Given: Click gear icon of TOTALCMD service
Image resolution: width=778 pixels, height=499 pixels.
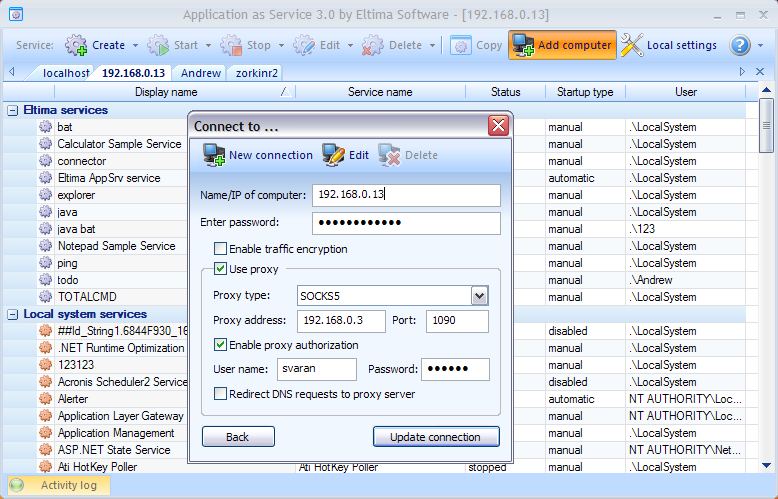Looking at the screenshot, I should [x=45, y=297].
